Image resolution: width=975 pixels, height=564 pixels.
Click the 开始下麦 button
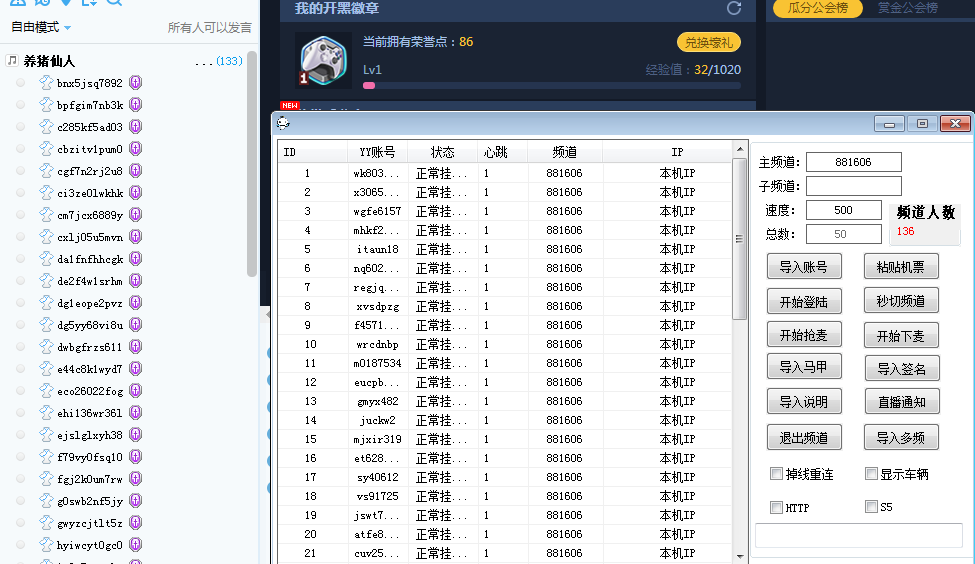901,336
